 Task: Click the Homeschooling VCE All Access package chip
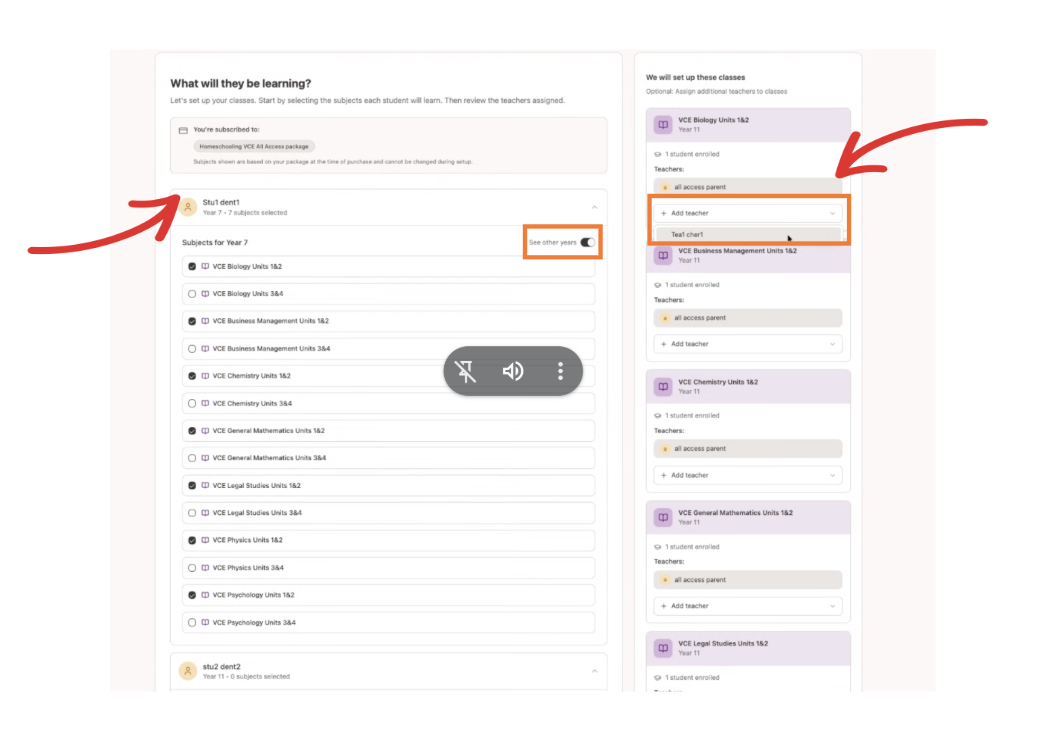pos(253,146)
